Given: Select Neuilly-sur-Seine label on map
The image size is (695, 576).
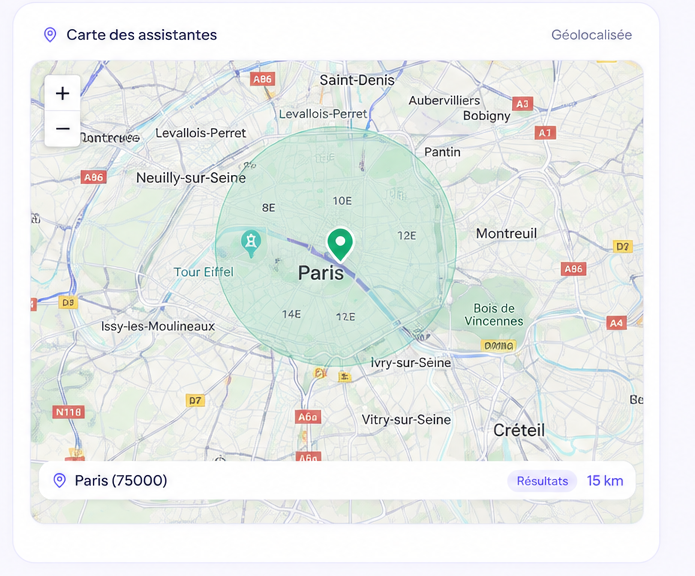Looking at the screenshot, I should (191, 178).
